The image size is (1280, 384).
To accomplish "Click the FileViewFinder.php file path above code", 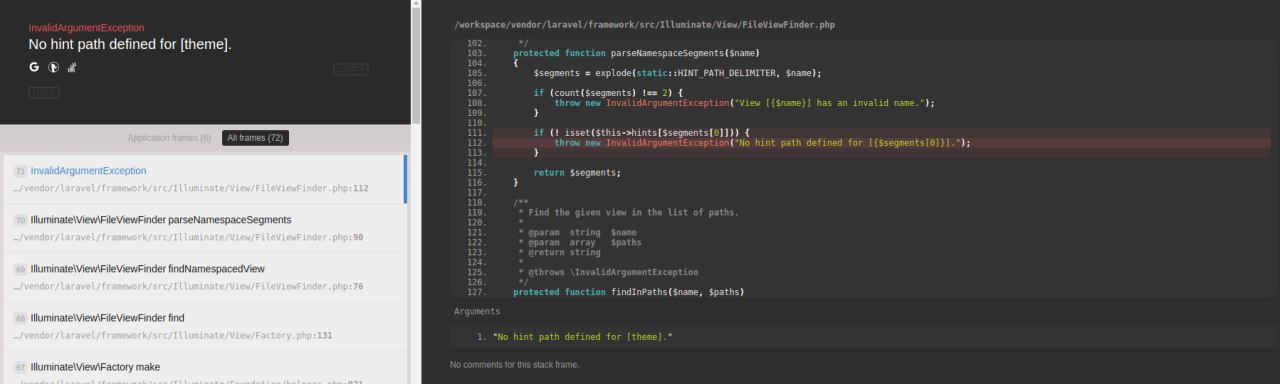I will 644,24.
